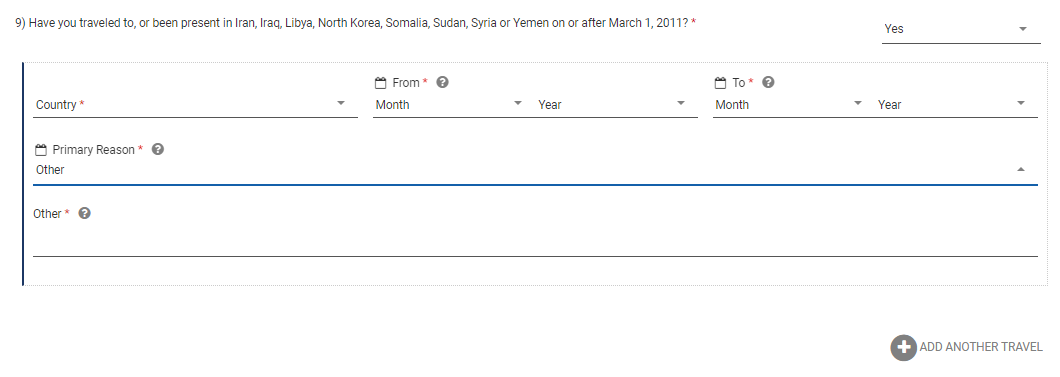Click the calendar icon beside To

720,82
